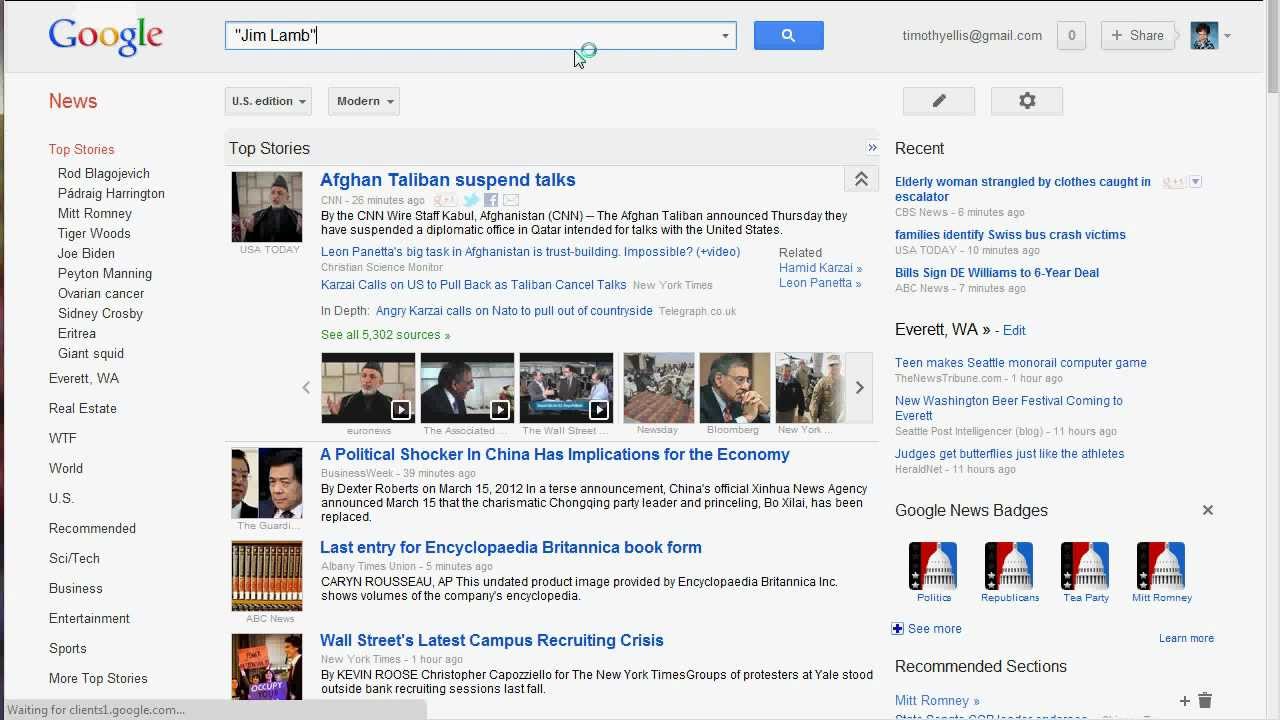This screenshot has height=720, width=1280.
Task: Open Learn more link under badges
Action: 1186,638
